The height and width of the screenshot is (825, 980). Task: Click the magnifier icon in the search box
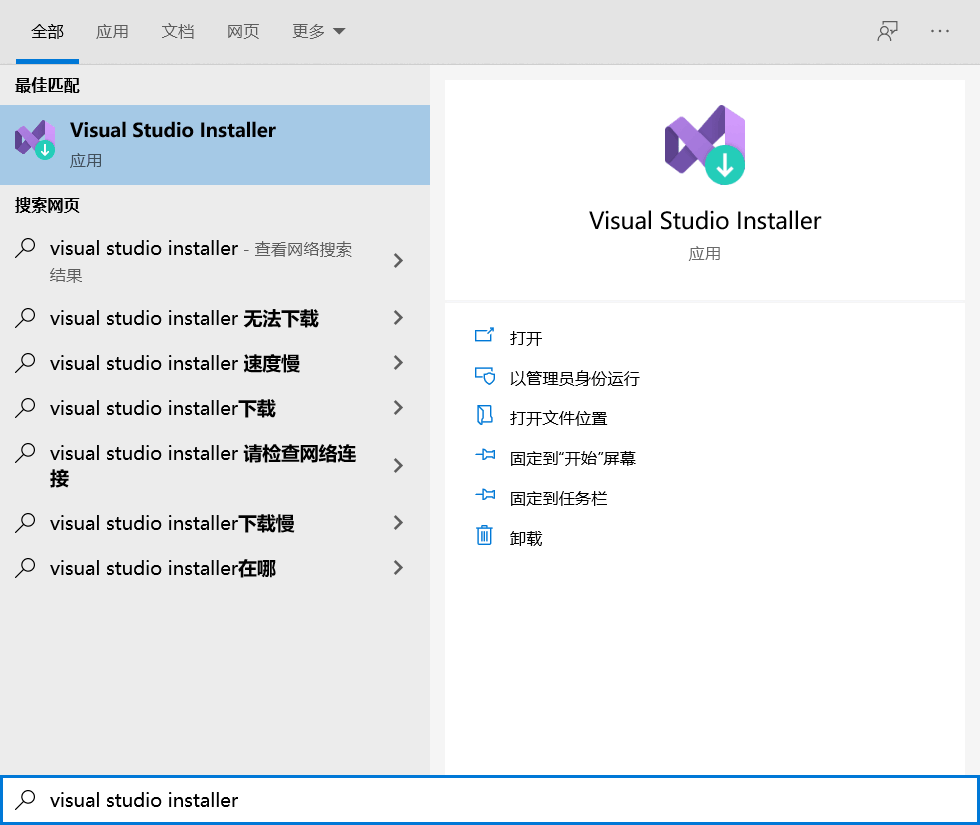pyautogui.click(x=25, y=799)
